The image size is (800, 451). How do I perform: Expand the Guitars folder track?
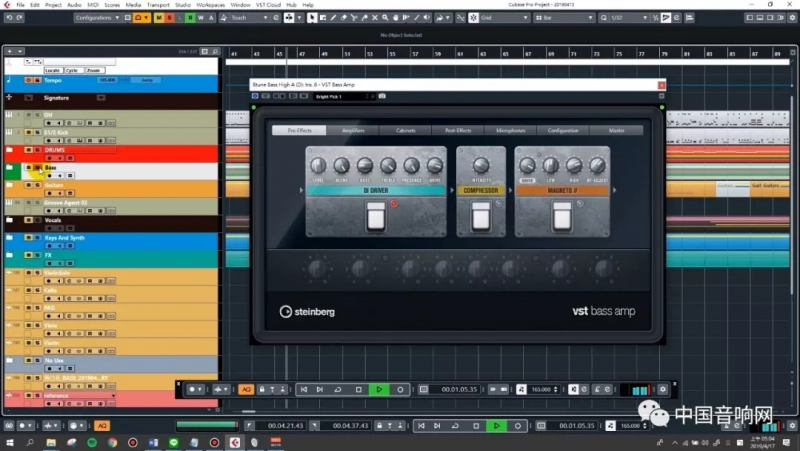point(9,185)
